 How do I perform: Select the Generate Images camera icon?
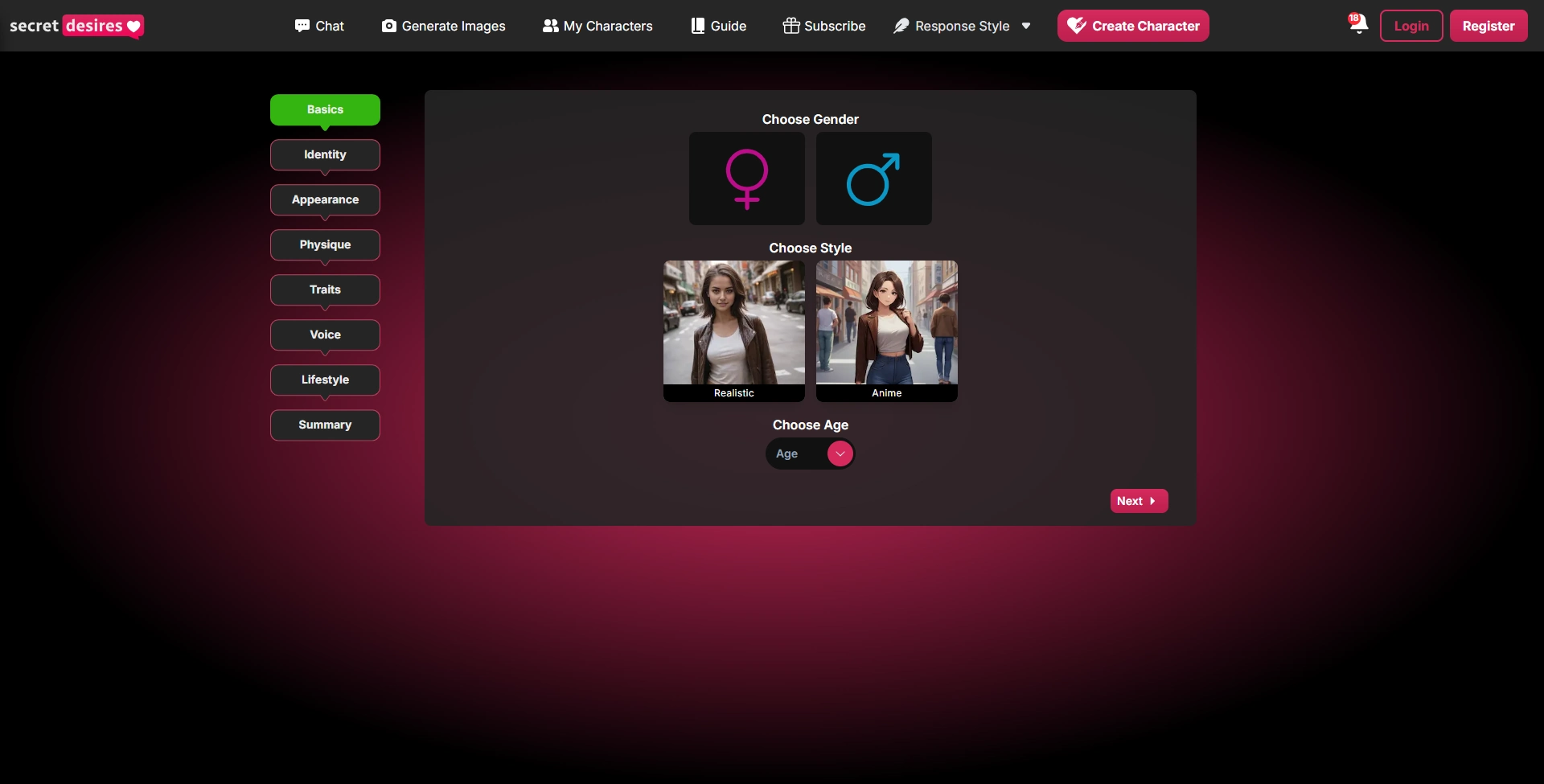(388, 26)
